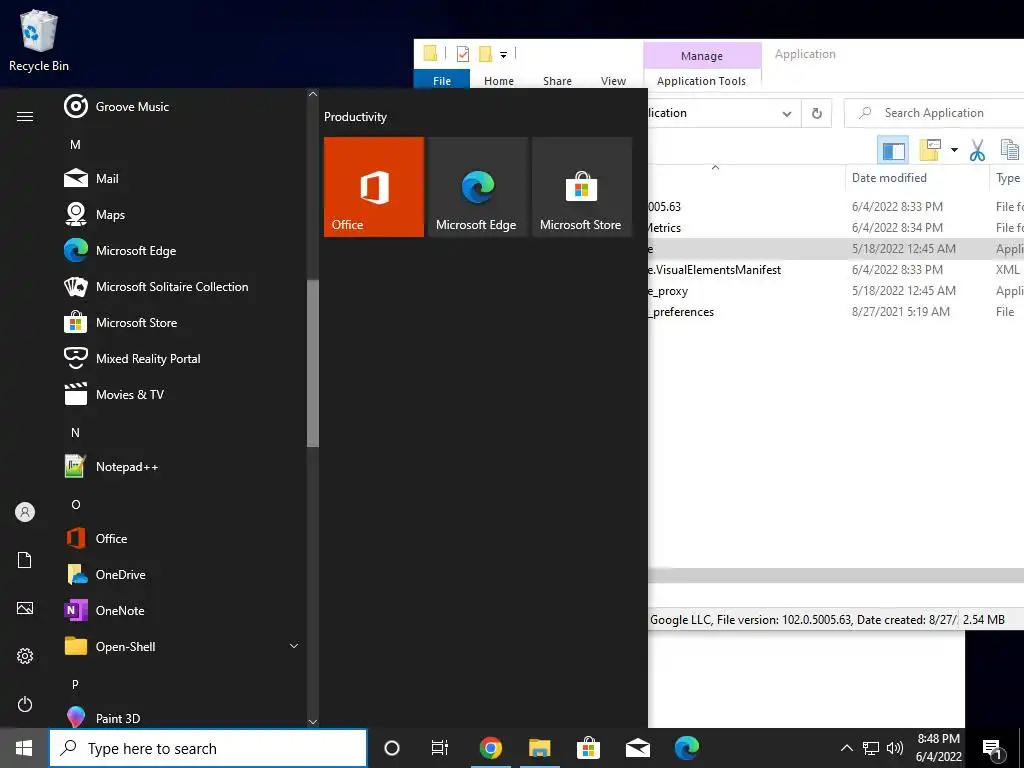The image size is (1024, 768).
Task: Switch to the Home ribbon tab
Action: pos(499,81)
